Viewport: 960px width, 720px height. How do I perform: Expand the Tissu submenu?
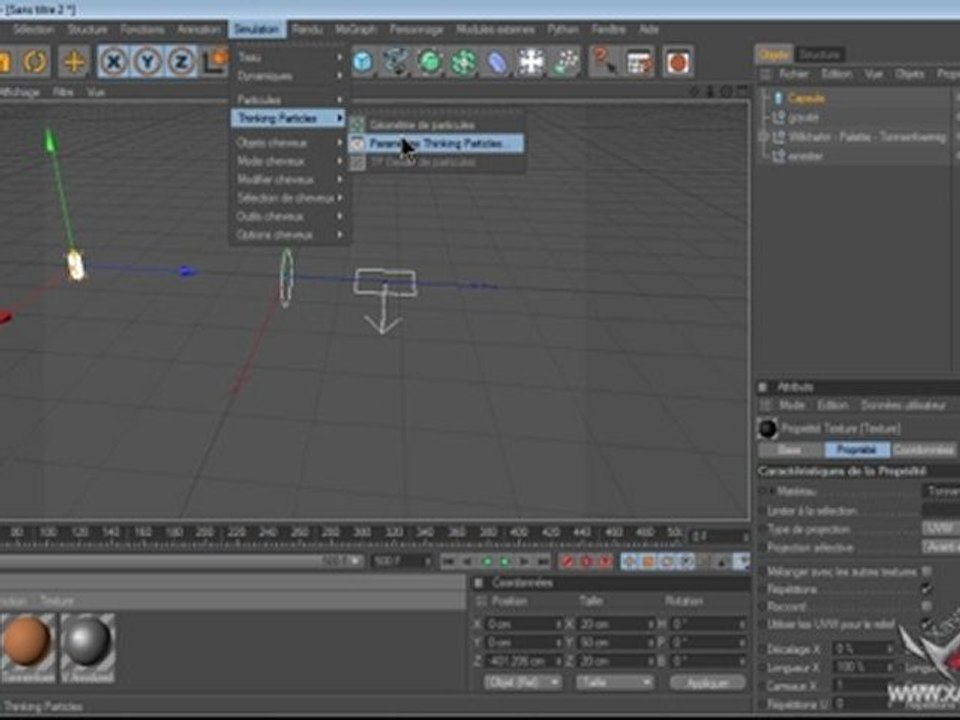pos(288,57)
